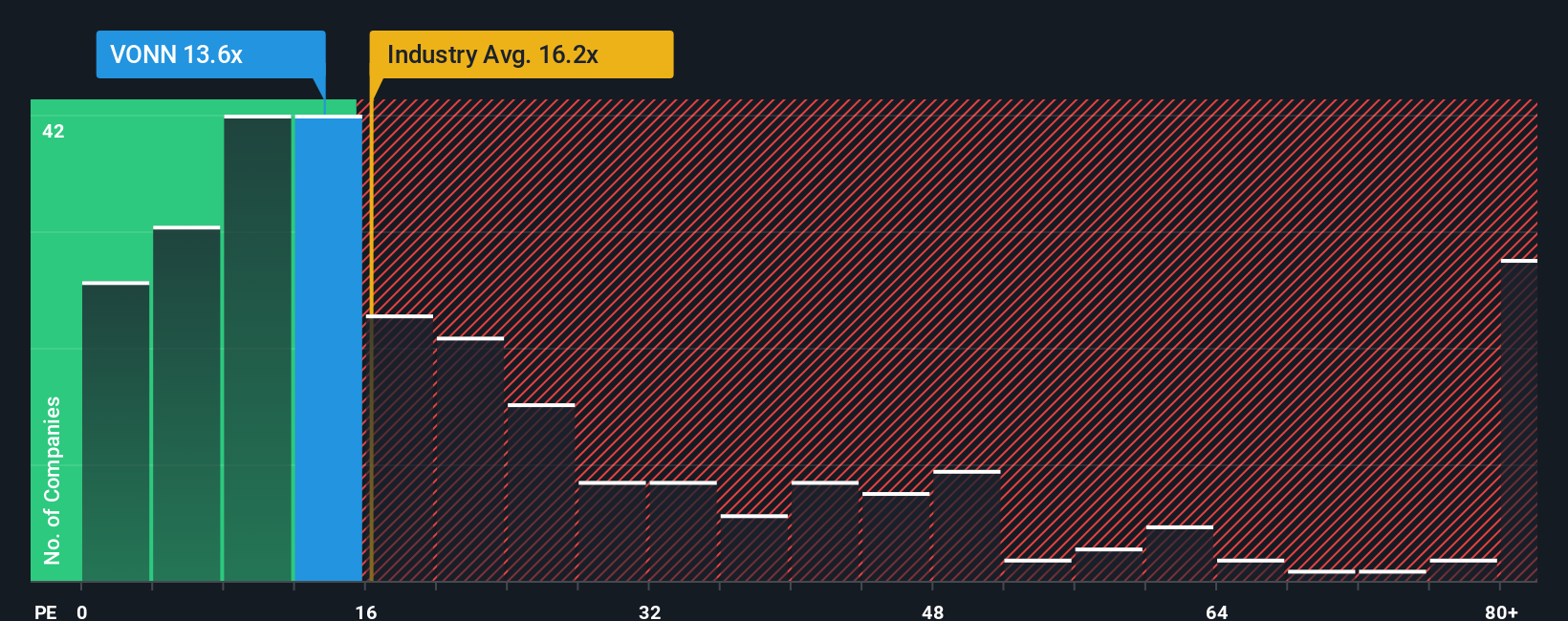Click the 42 y-axis value label
The height and width of the screenshot is (621, 1568).
pyautogui.click(x=54, y=132)
